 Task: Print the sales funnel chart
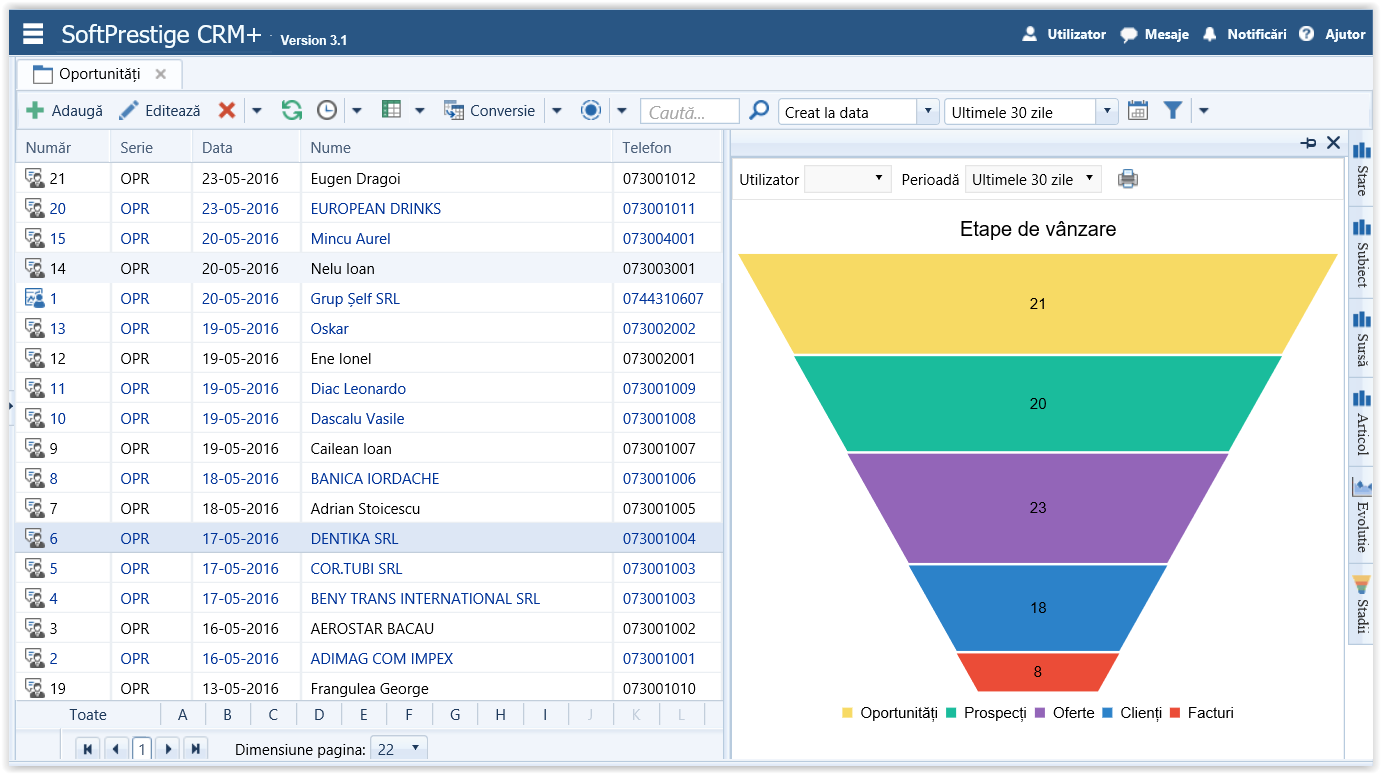click(1128, 180)
